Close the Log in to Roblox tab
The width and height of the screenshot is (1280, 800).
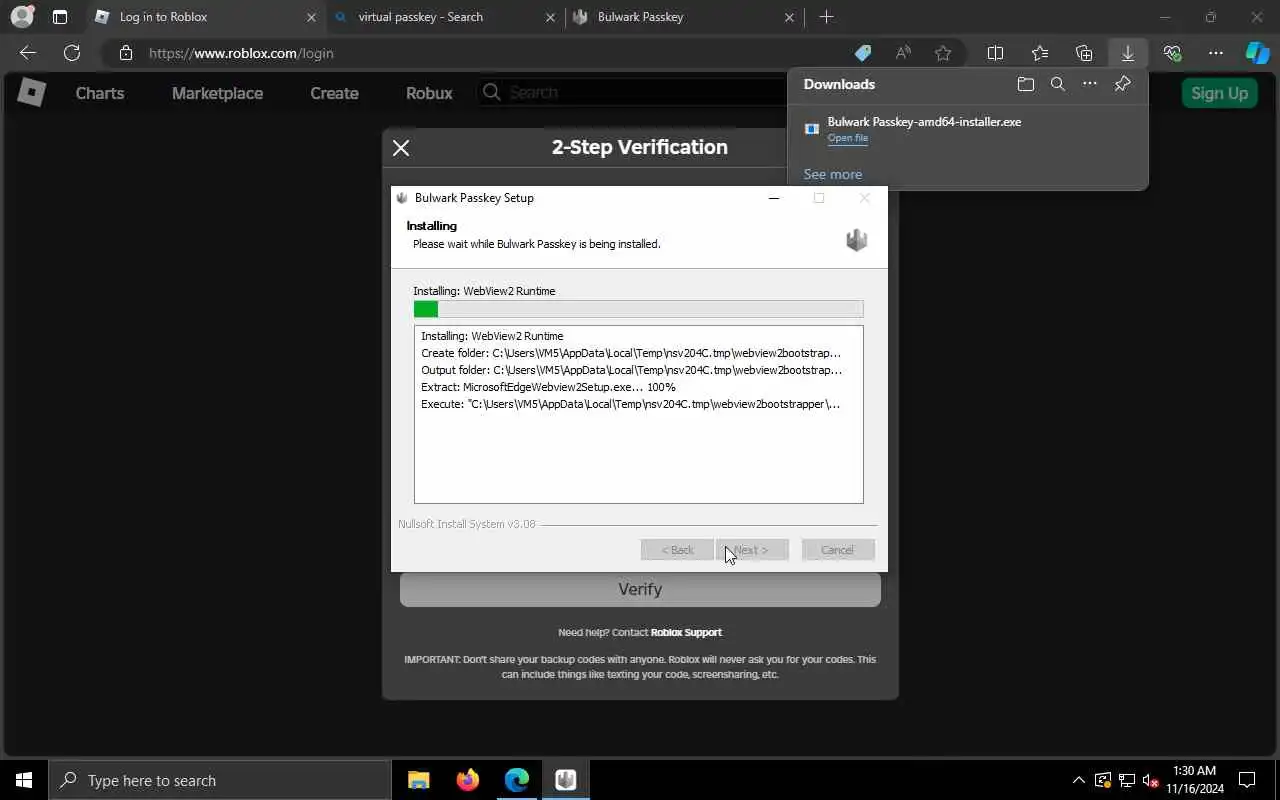311,17
